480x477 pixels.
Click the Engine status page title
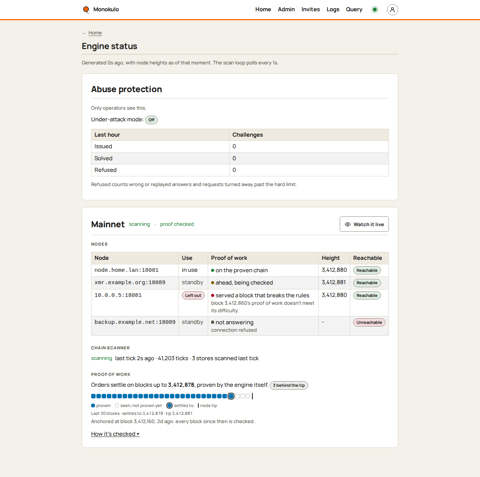click(x=109, y=46)
